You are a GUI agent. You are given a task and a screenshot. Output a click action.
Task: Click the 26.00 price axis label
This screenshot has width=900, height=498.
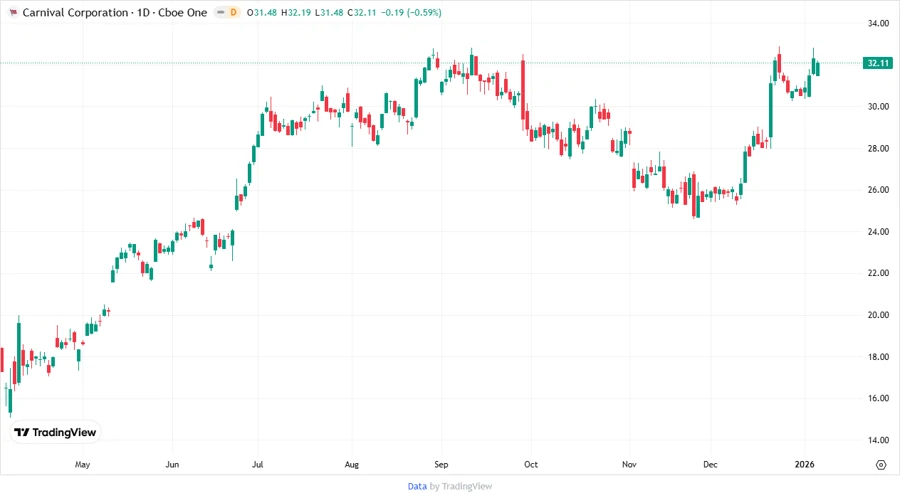coord(878,190)
